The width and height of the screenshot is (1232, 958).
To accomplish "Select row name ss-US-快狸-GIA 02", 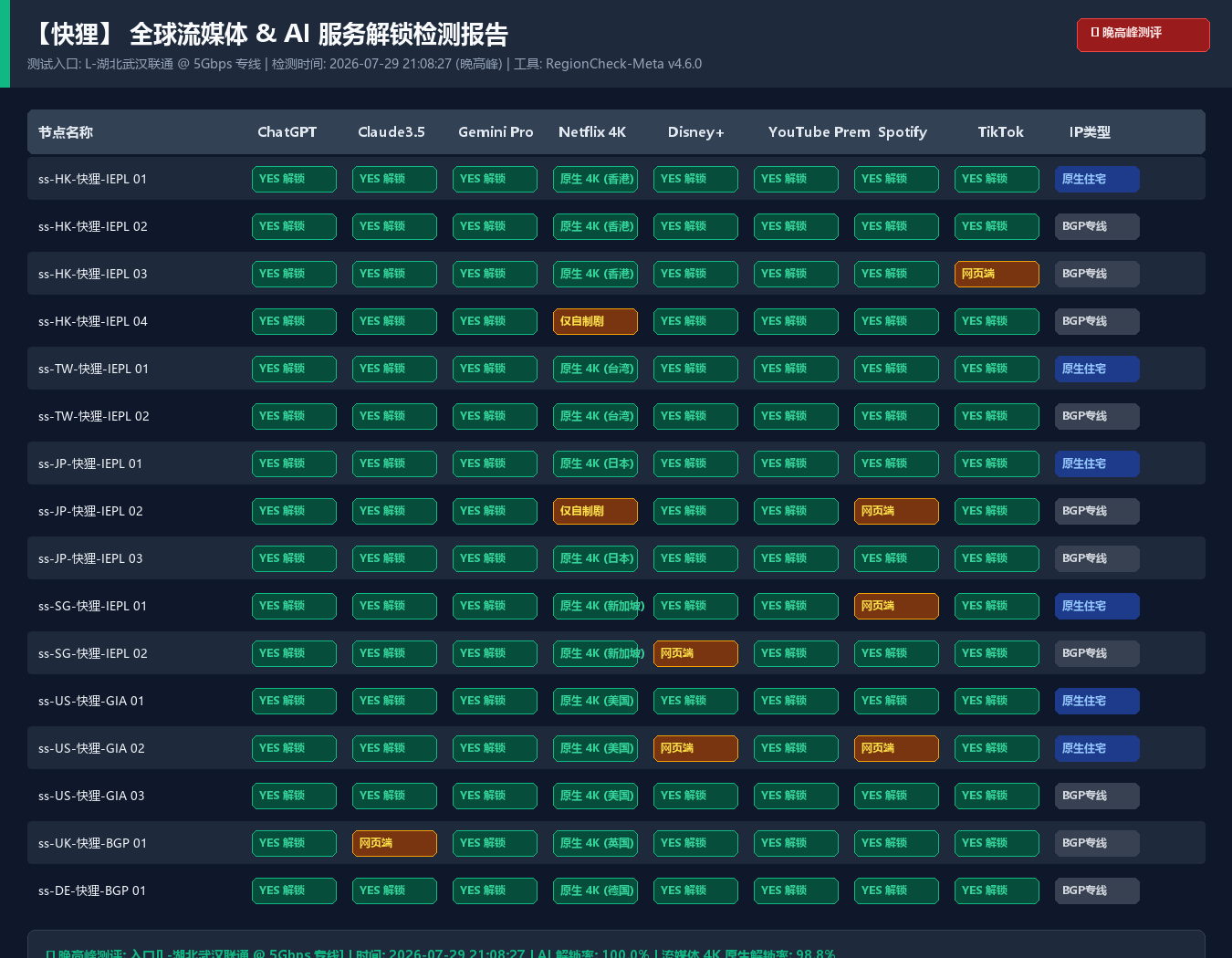I will pyautogui.click(x=91, y=748).
